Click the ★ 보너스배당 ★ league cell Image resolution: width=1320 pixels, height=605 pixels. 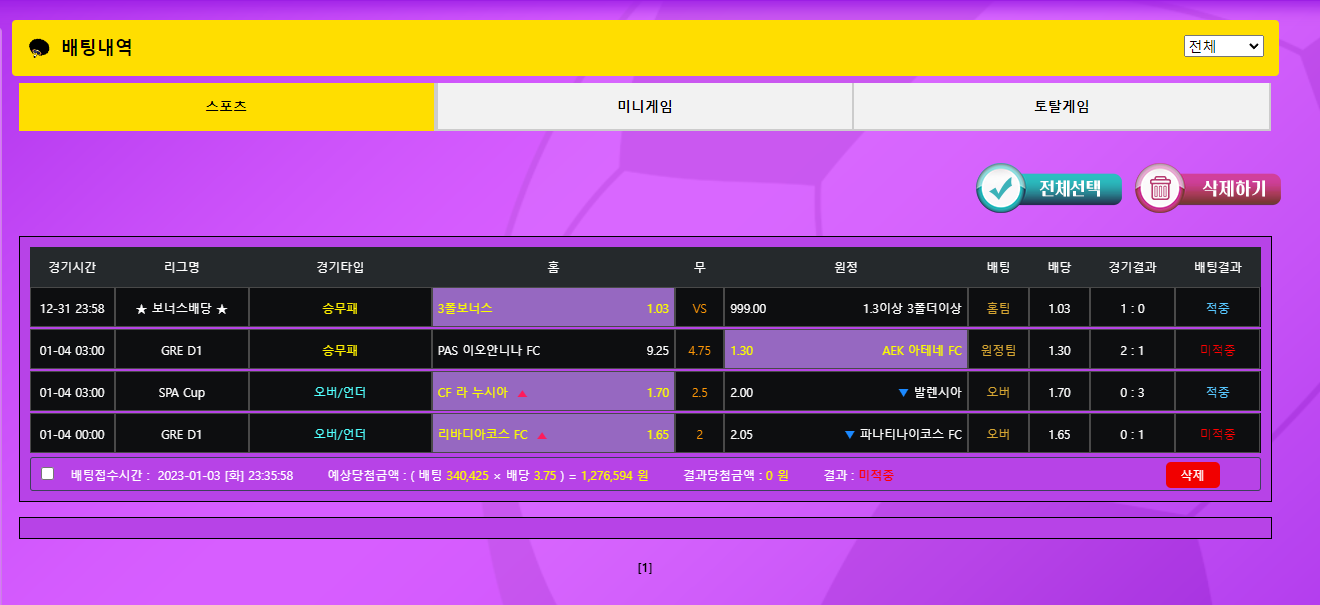coord(182,308)
